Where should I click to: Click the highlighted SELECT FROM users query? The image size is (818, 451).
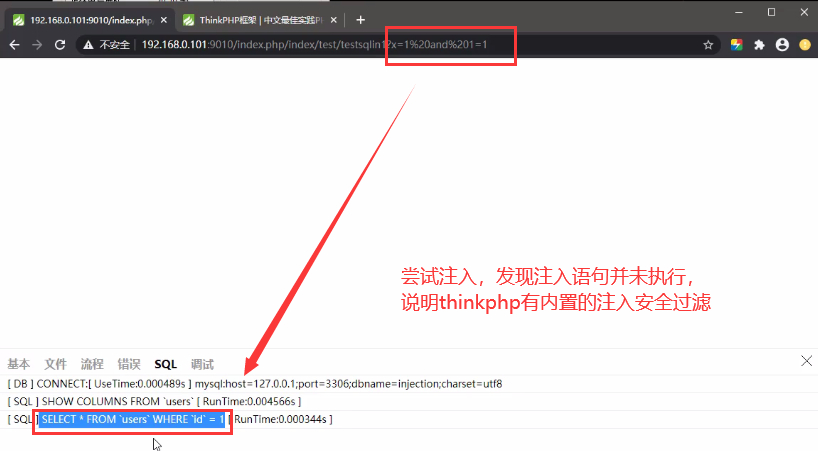134,418
